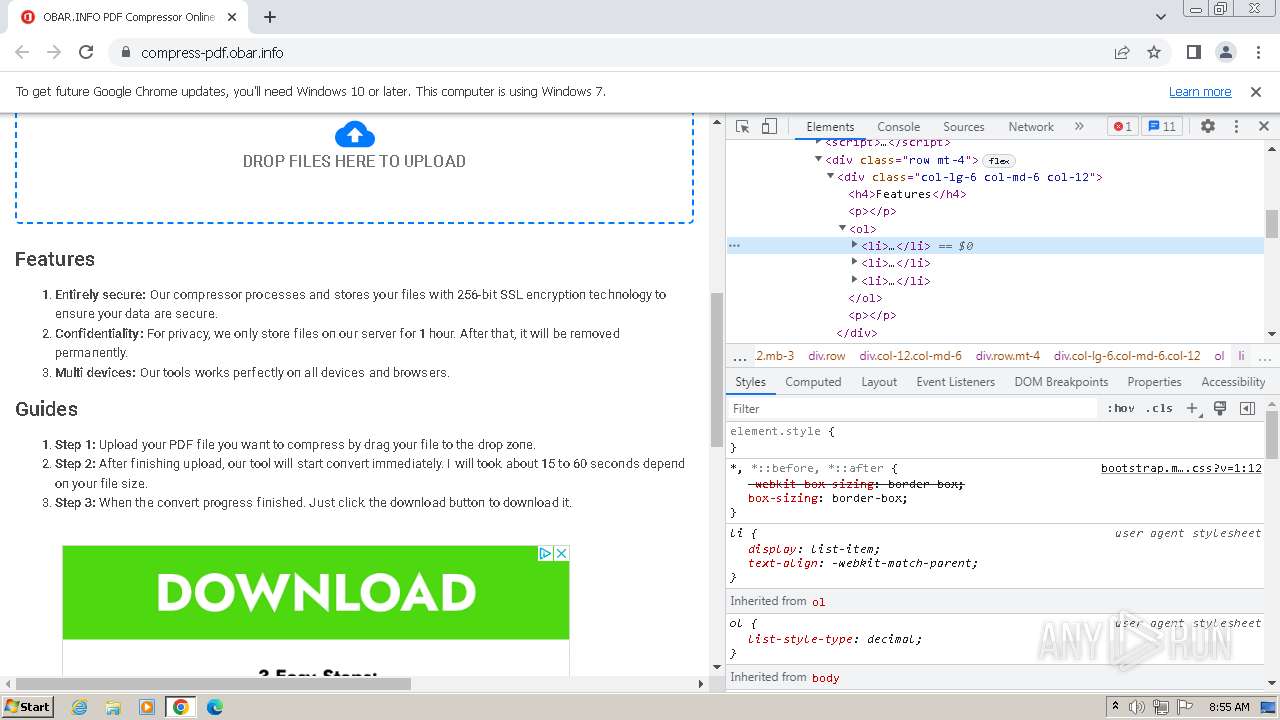Dismiss the Chrome update notification bar

[1256, 91]
